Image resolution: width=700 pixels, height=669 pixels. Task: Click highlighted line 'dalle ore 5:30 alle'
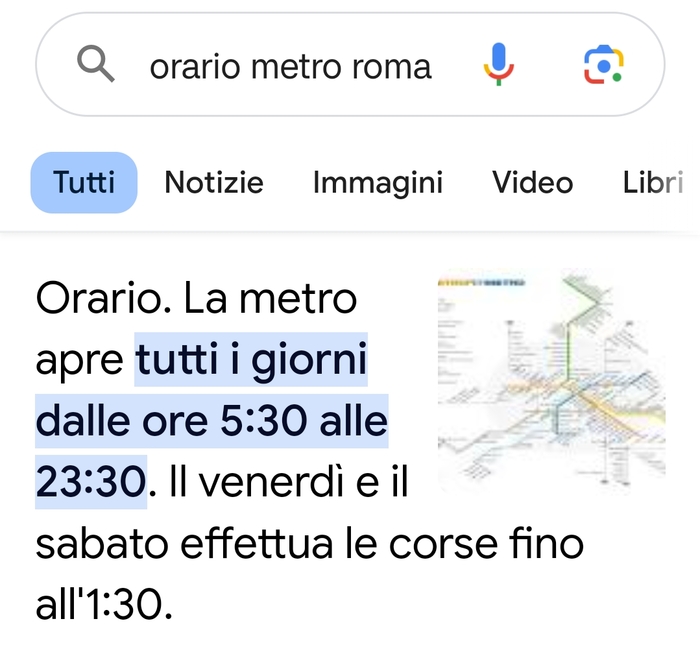tap(211, 421)
